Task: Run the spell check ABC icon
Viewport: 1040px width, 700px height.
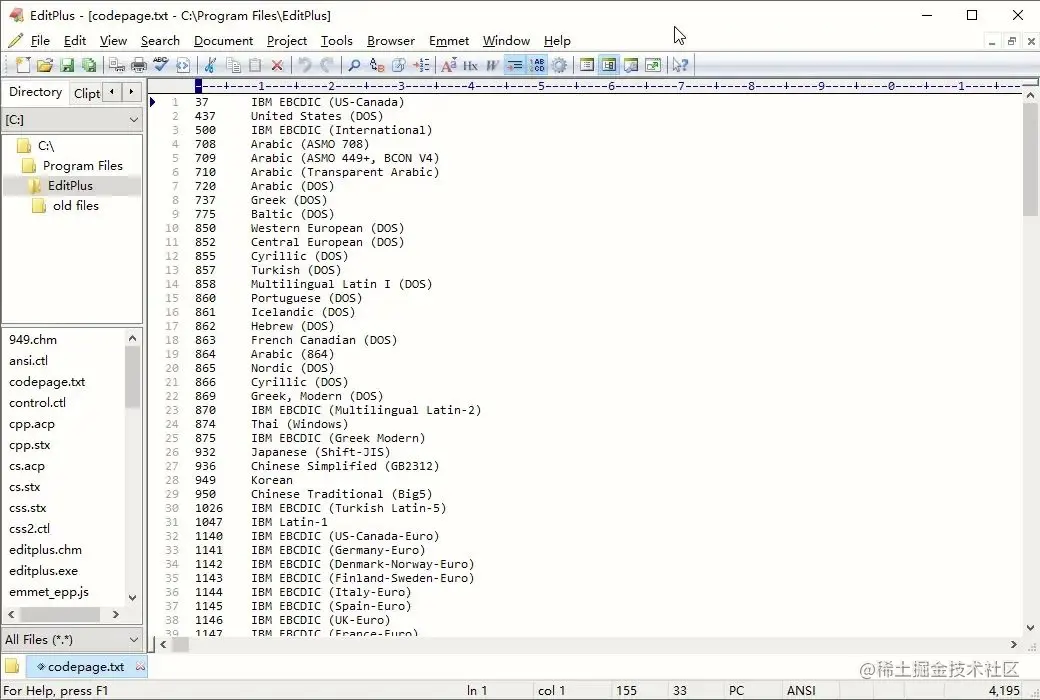Action: pos(161,65)
